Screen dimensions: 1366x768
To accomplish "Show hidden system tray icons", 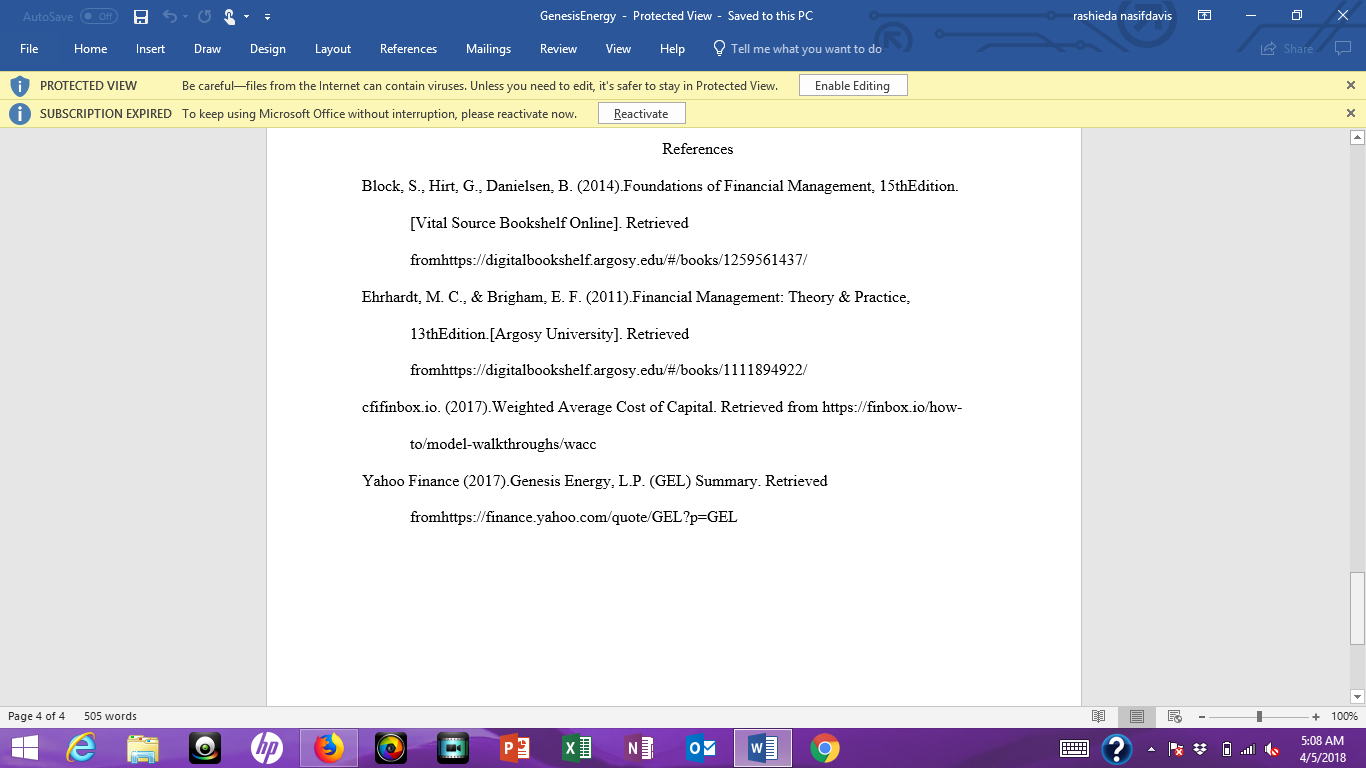I will 1151,748.
